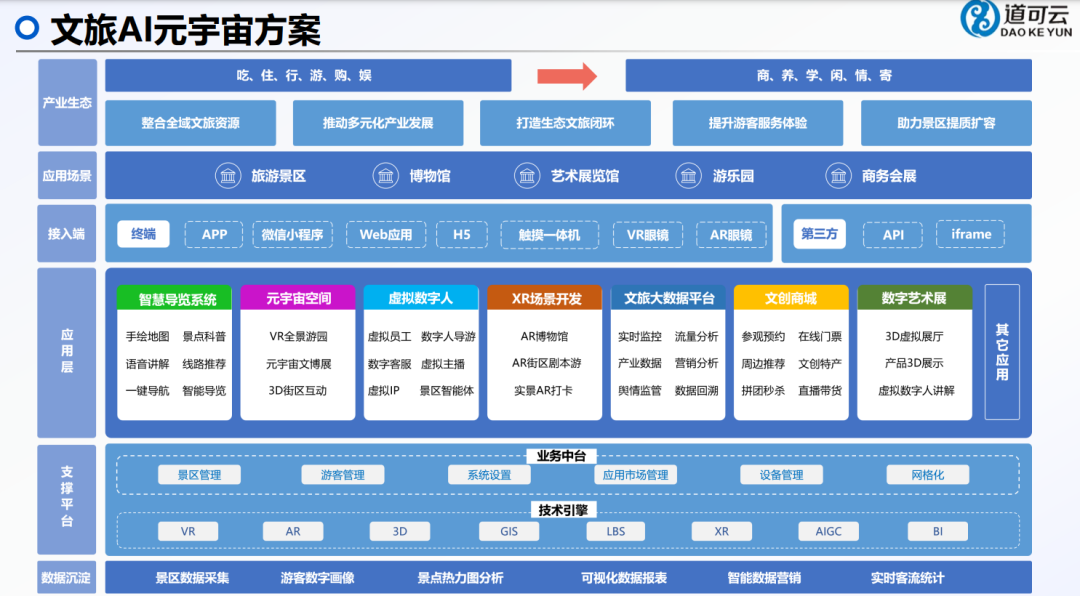Viewport: 1080px width, 596px height.
Task: Click the building icon next to 博物馆
Action: click(386, 176)
